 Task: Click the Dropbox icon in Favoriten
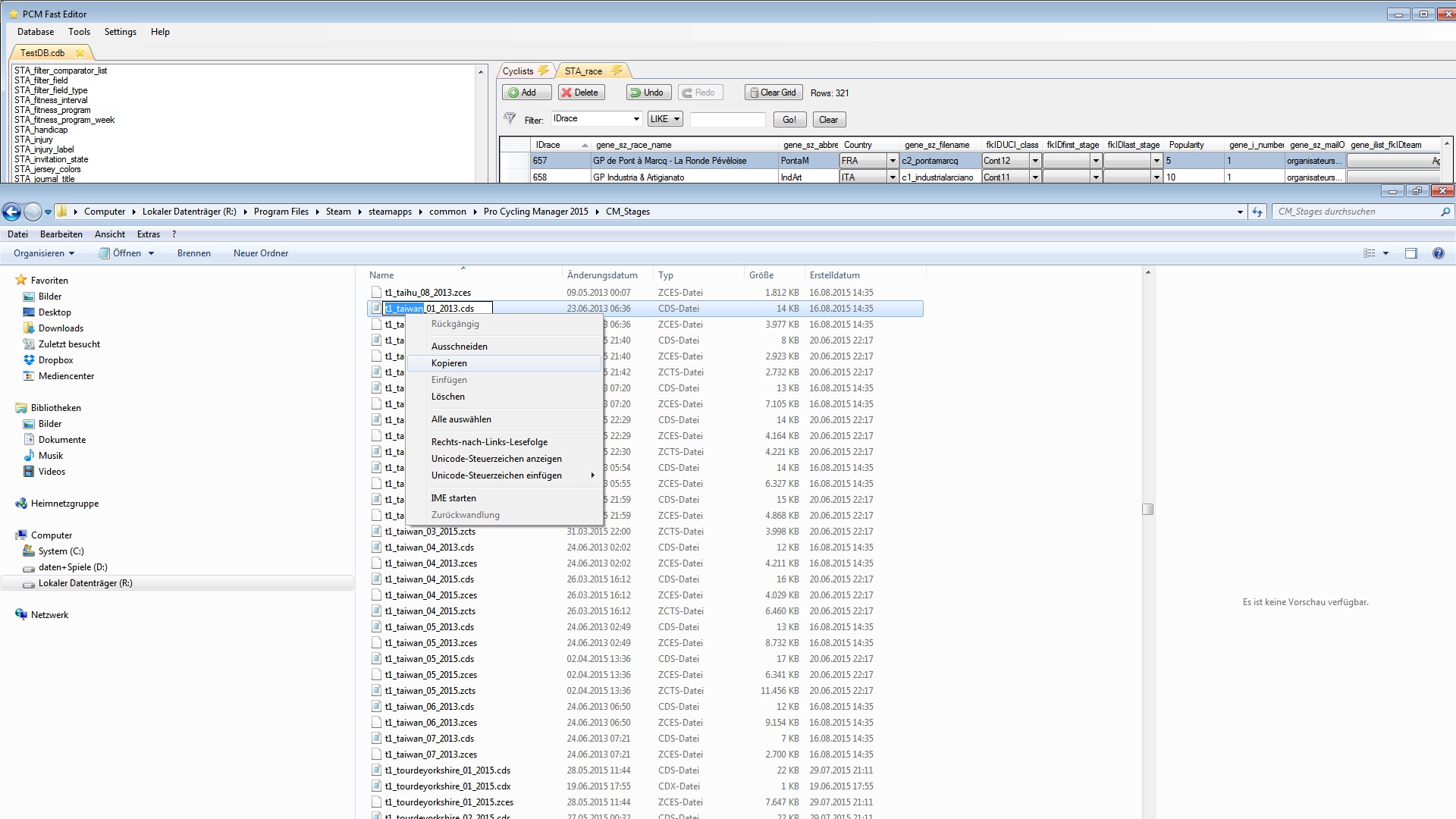pyautogui.click(x=29, y=360)
